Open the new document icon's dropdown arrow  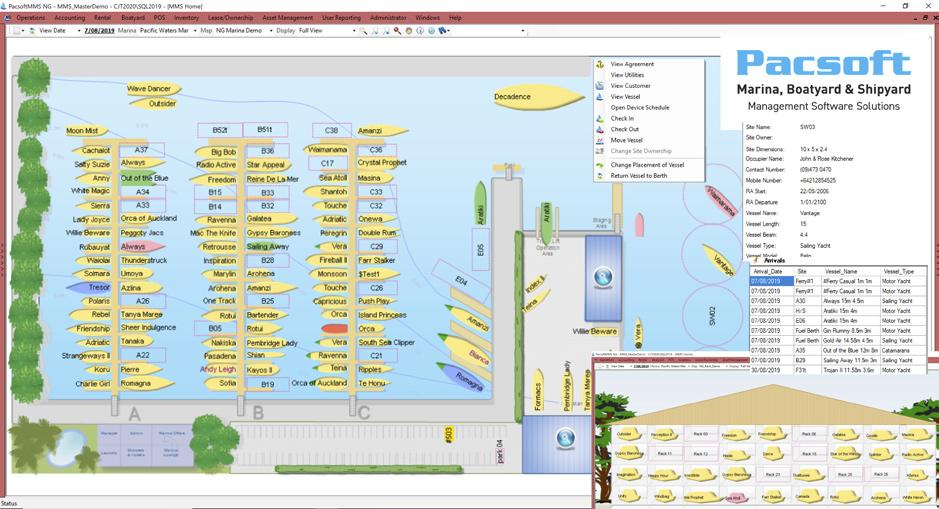click(x=24, y=31)
